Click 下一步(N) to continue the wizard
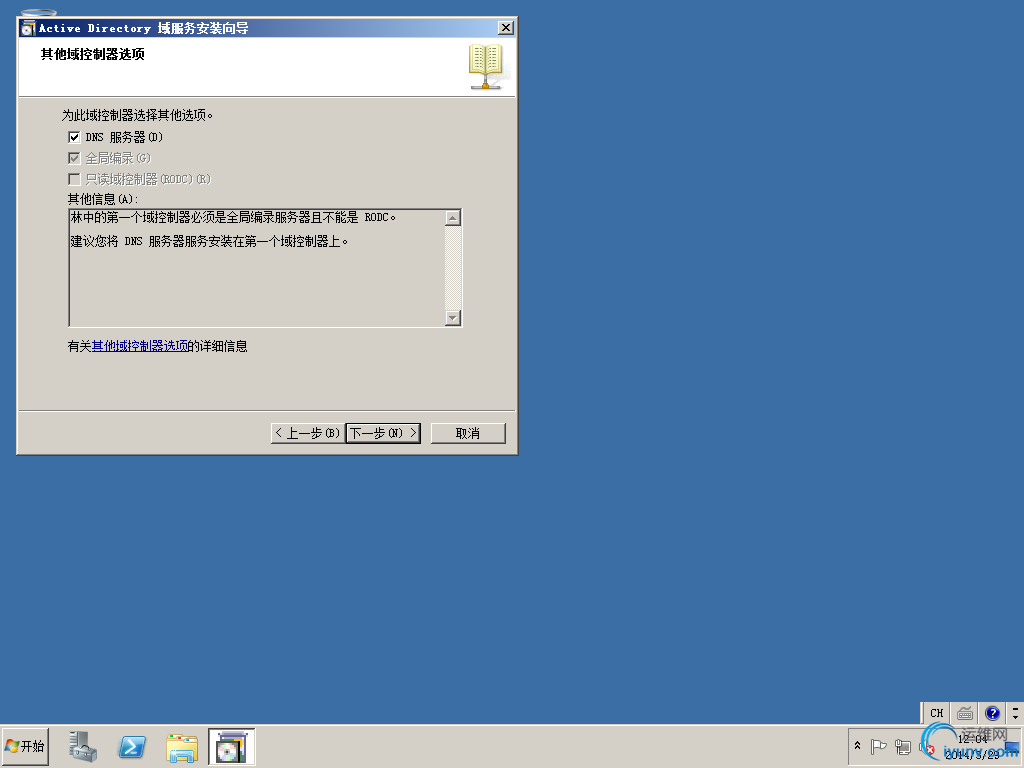Viewport: 1024px width, 768px height. (x=383, y=432)
